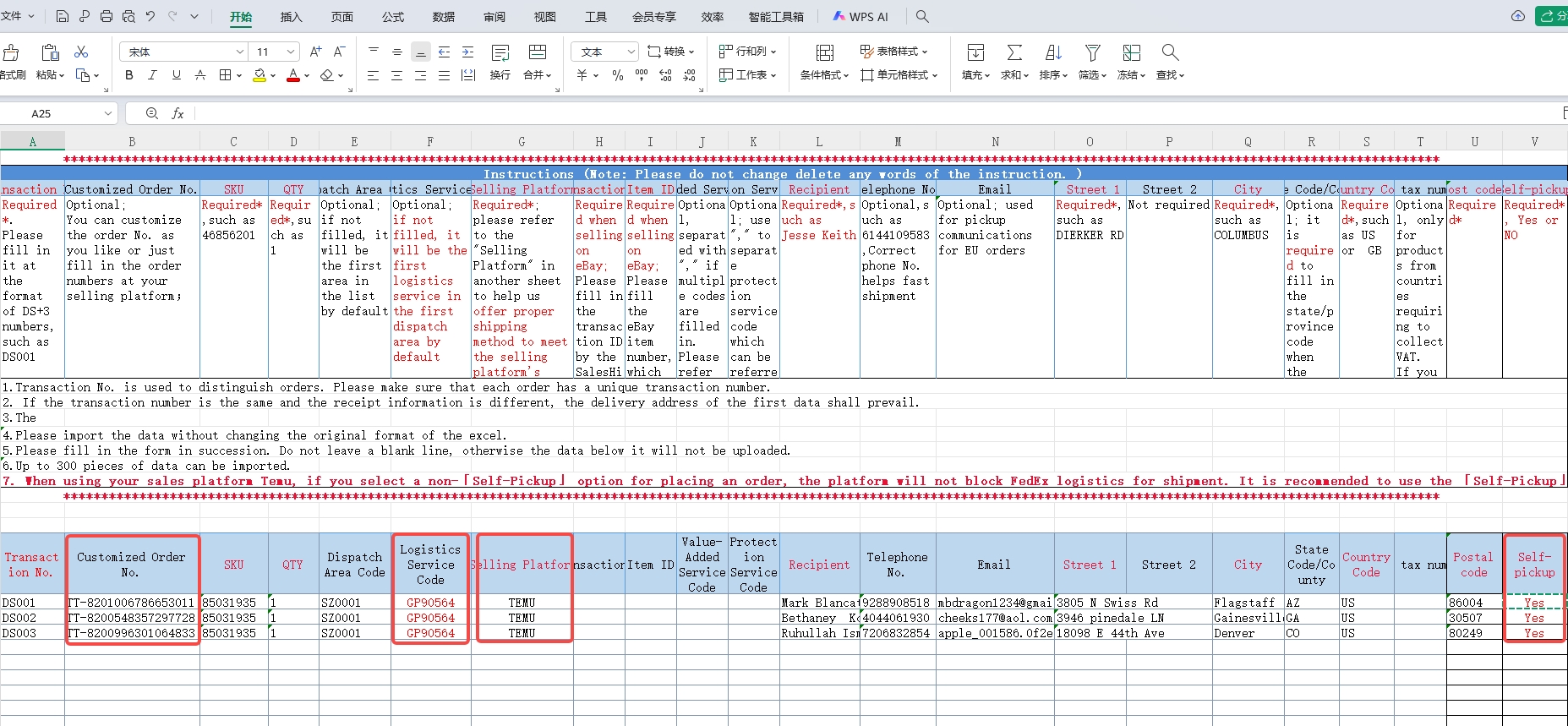Screen dimensions: 1568x726
Task: Click the zoom magnifier icon in formula bar
Action: 152,113
